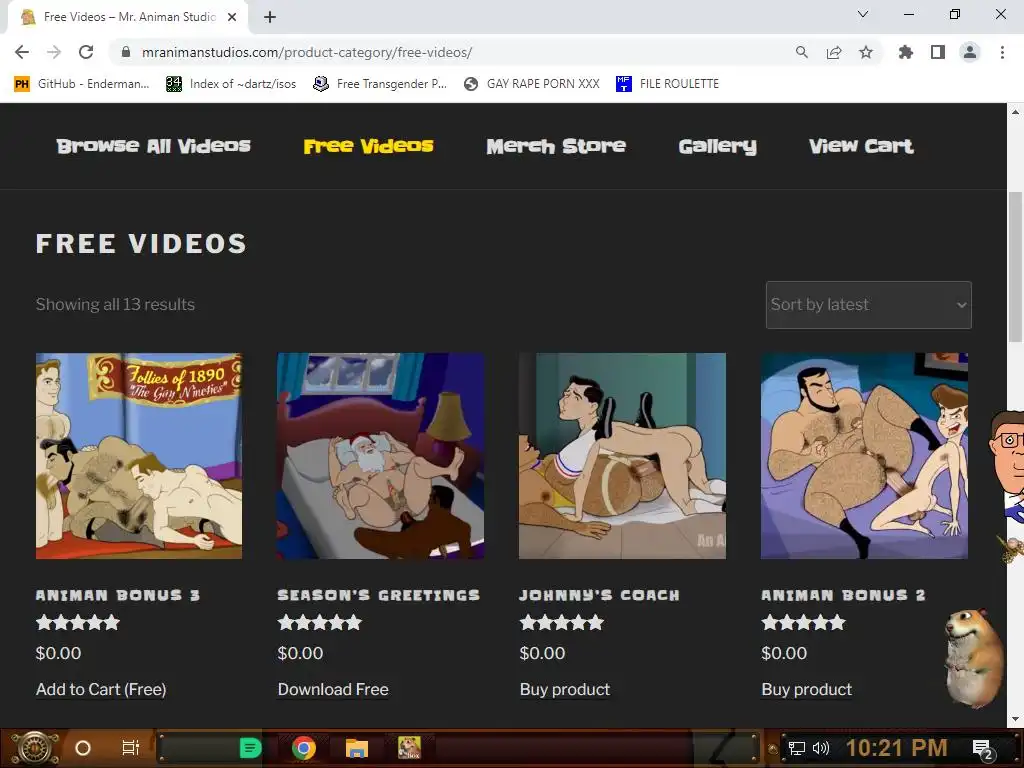Viewport: 1024px width, 768px height.
Task: Toggle the Chrome side panel icon
Action: pos(938,52)
